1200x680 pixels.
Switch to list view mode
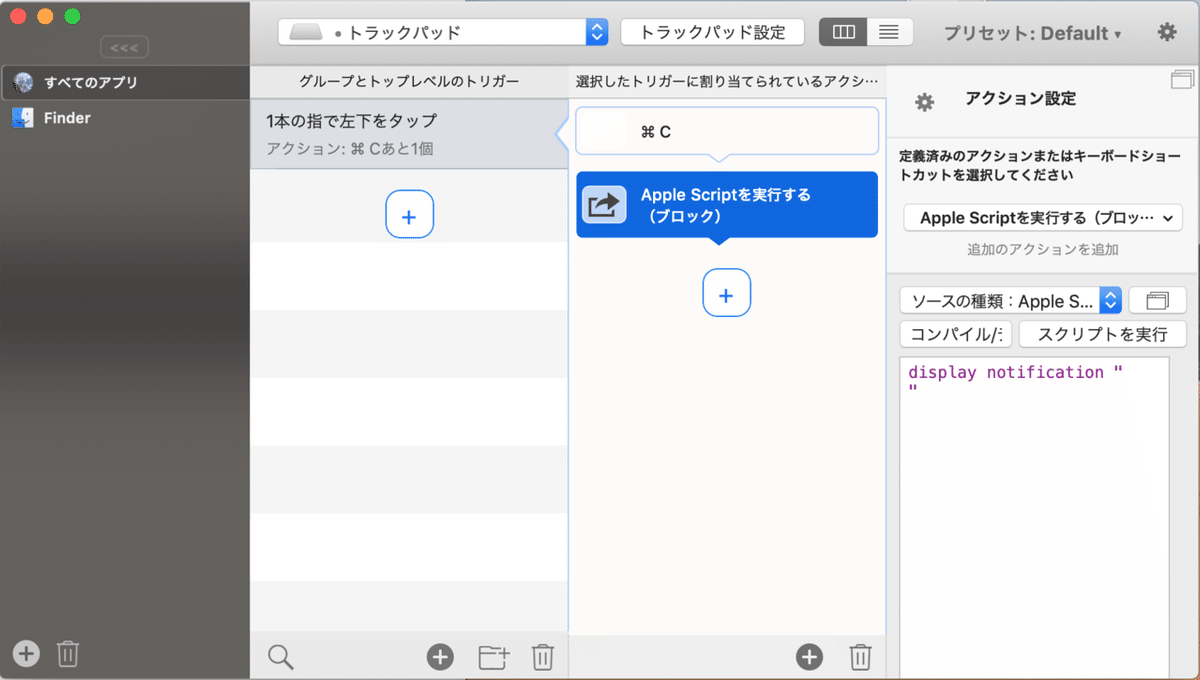click(x=888, y=31)
